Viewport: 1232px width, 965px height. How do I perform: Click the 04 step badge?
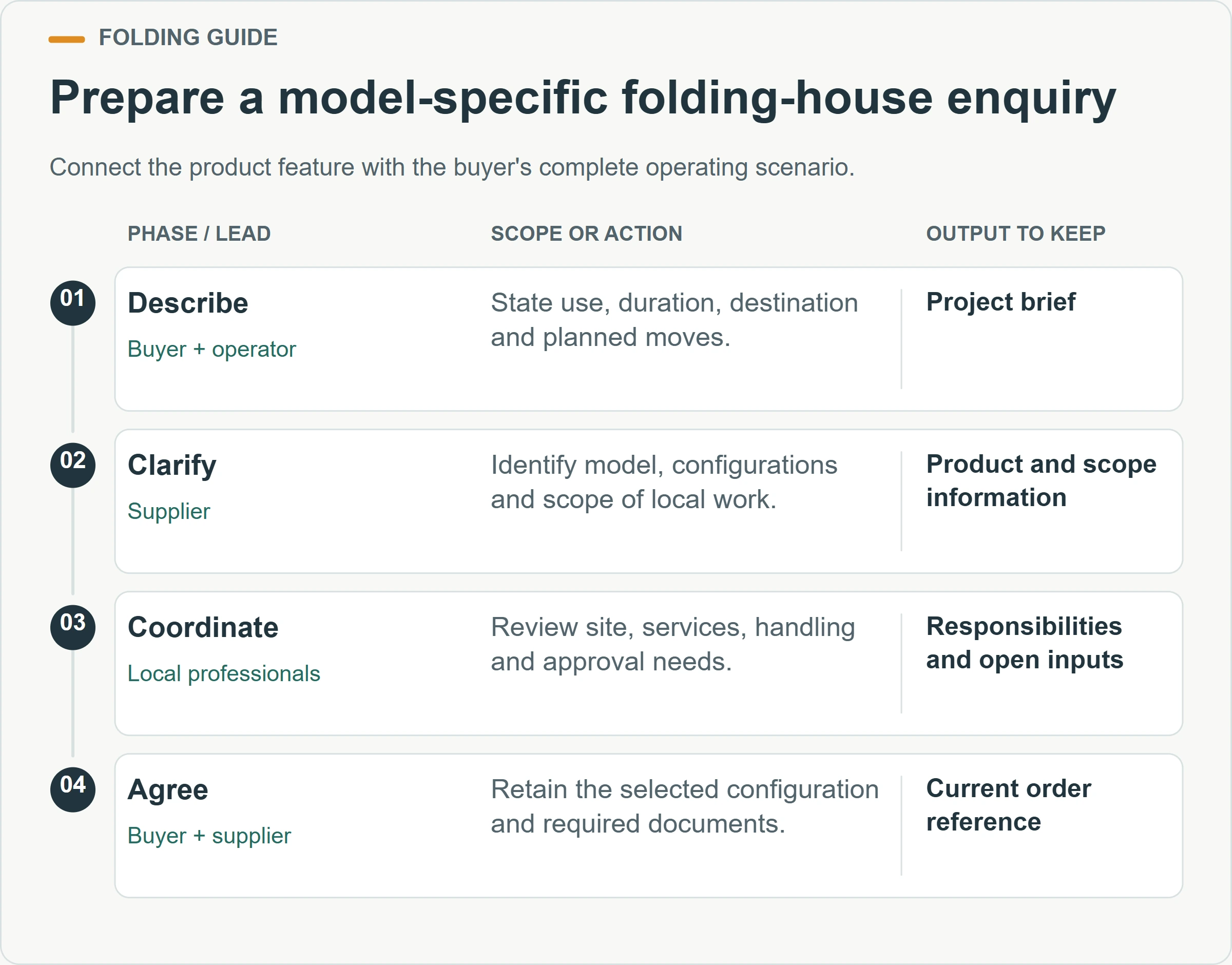pos(73,789)
